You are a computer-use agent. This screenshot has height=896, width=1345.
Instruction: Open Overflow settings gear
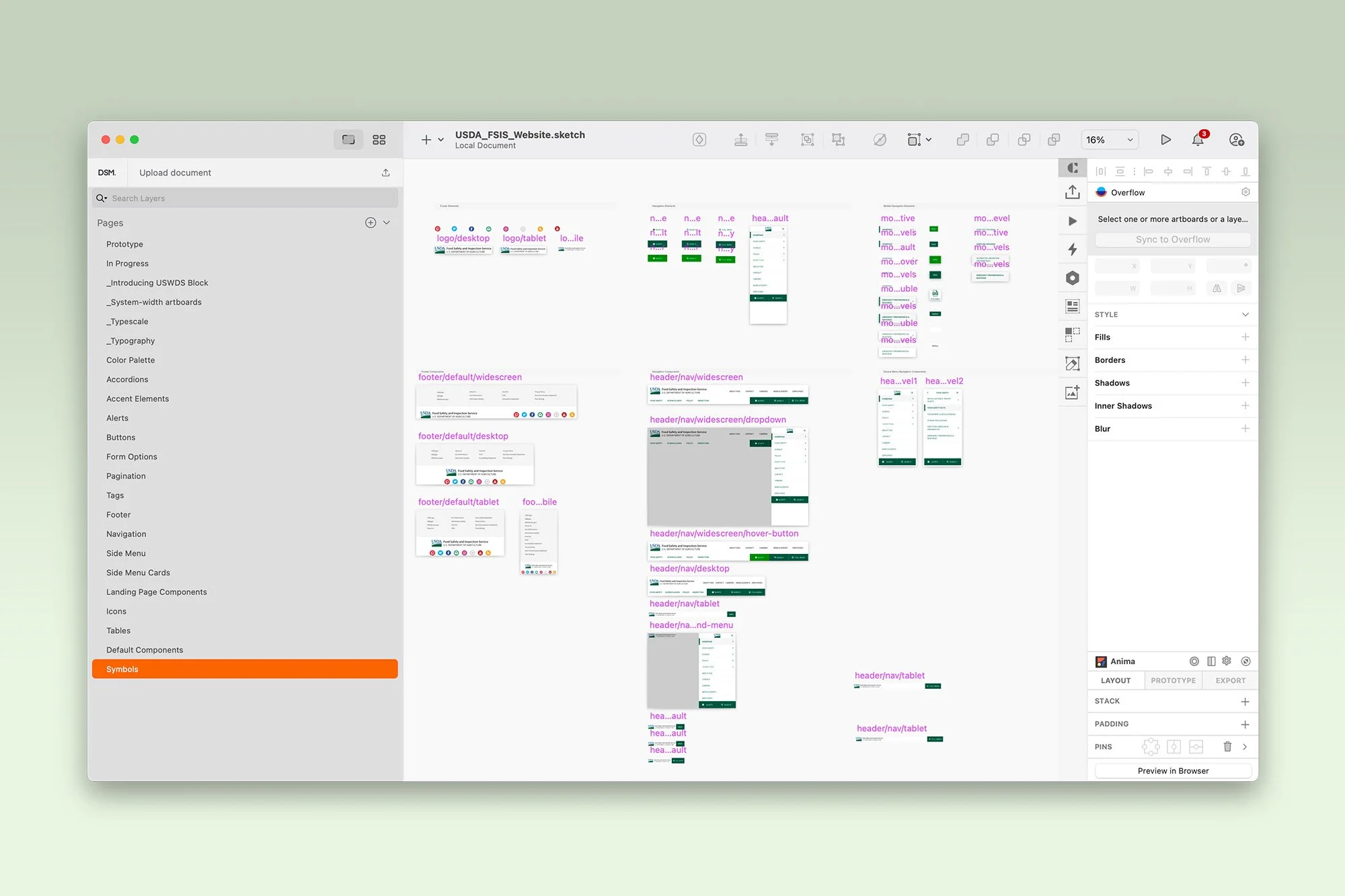coord(1245,192)
